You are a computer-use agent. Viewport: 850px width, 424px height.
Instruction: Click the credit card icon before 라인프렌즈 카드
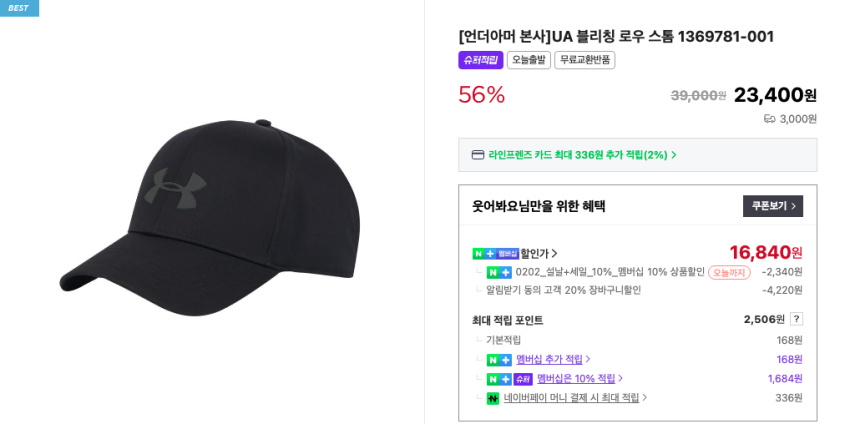pyautogui.click(x=478, y=155)
